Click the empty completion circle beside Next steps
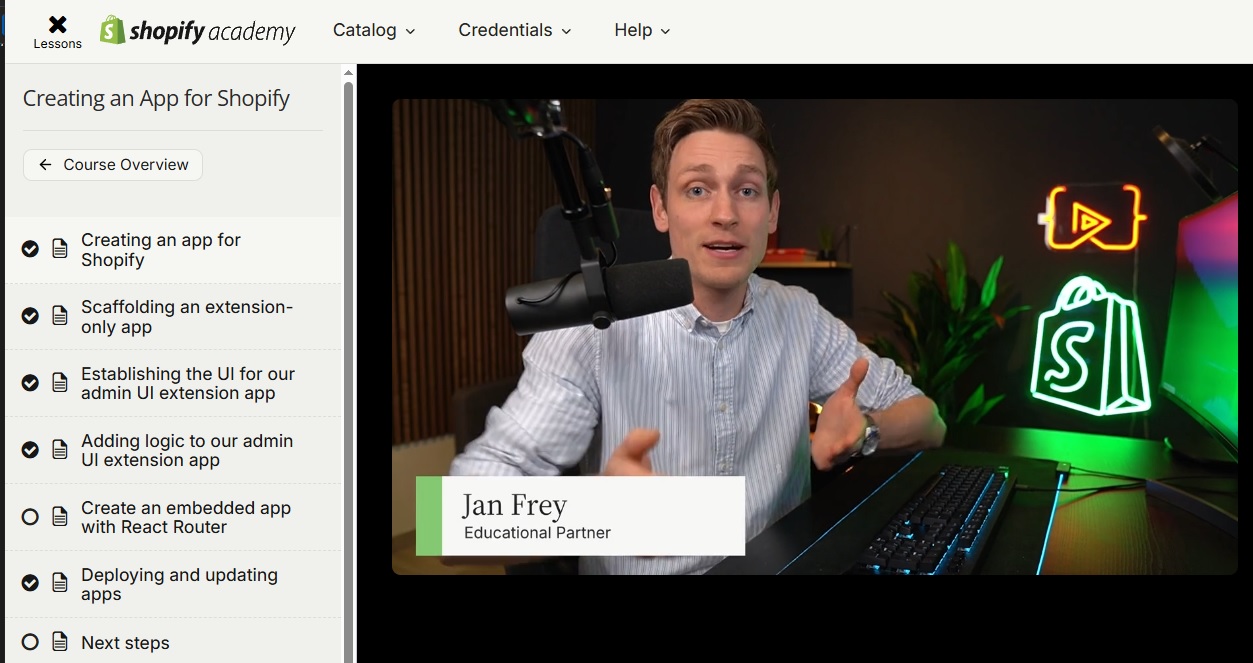The image size is (1253, 663). pyautogui.click(x=30, y=642)
